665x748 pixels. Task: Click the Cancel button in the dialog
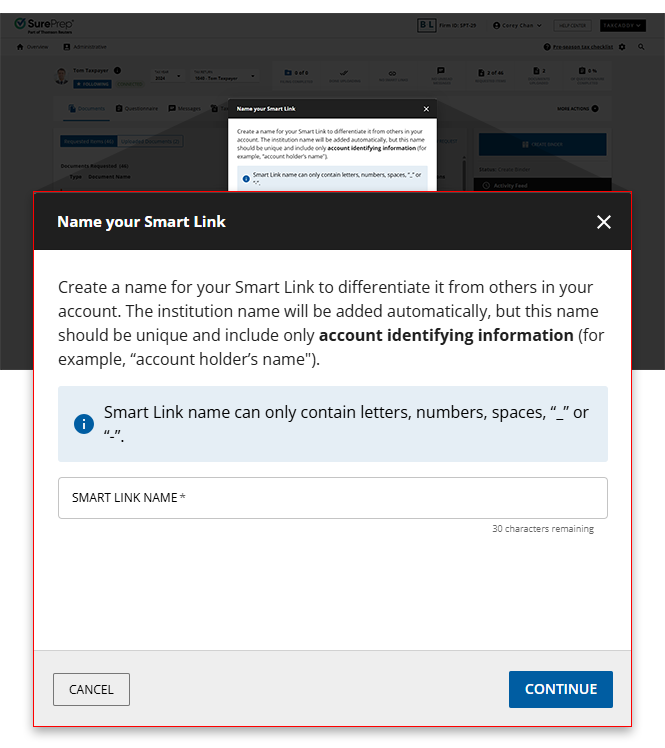coord(91,689)
